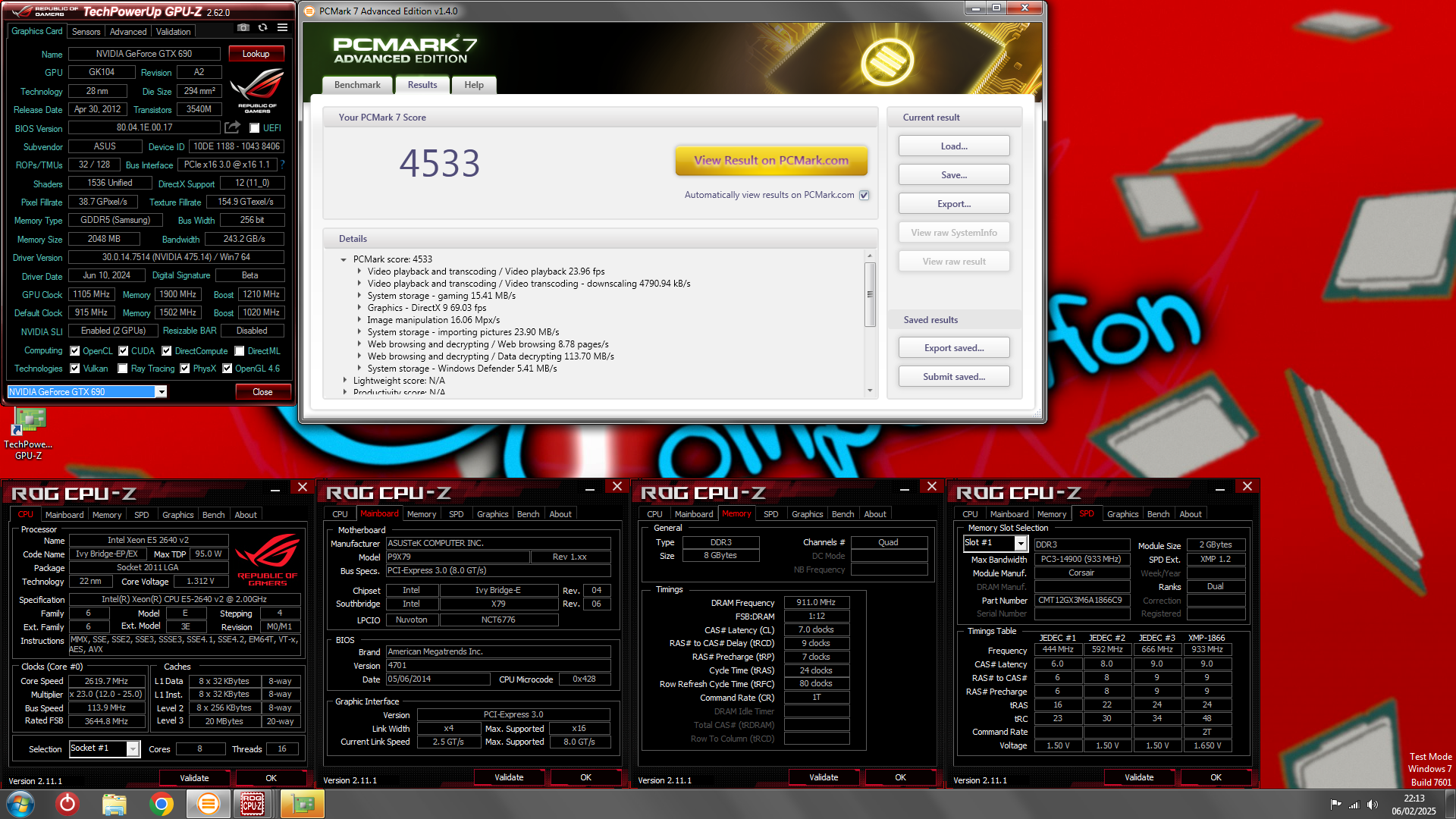Toggle the Ray Tracing checkbox
Screen dimensions: 1456x819
[123, 369]
